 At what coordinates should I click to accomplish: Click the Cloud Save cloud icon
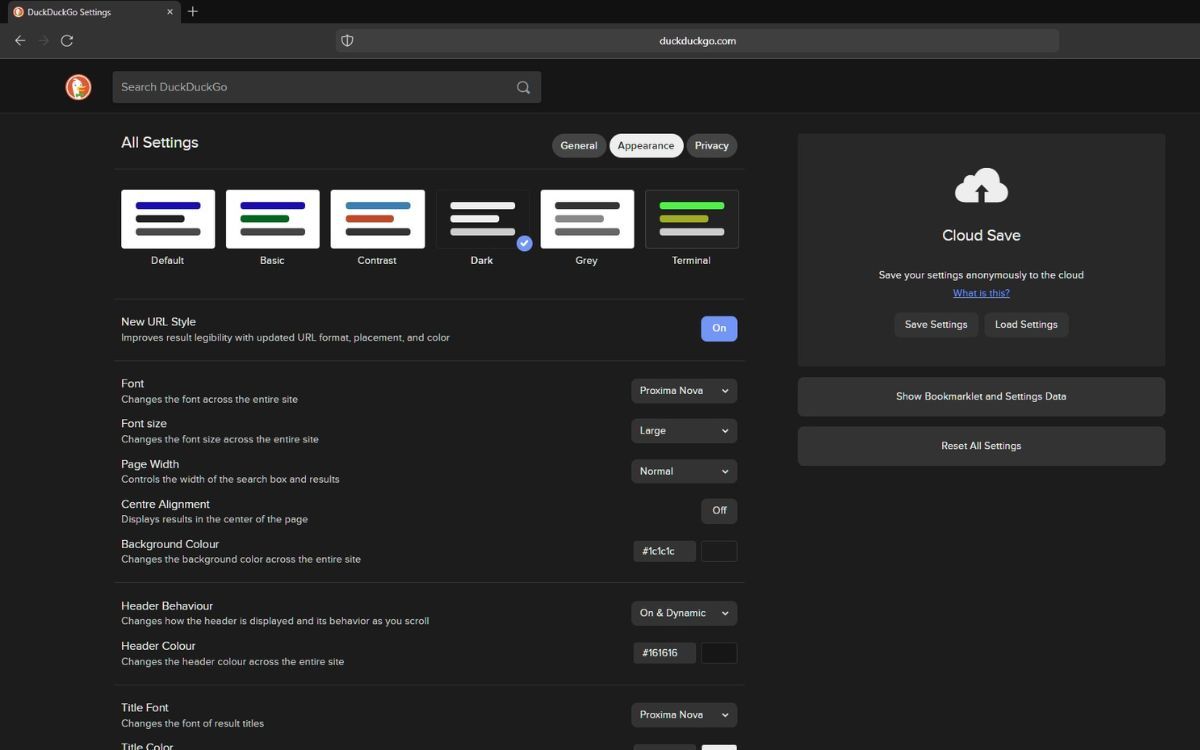click(980, 185)
